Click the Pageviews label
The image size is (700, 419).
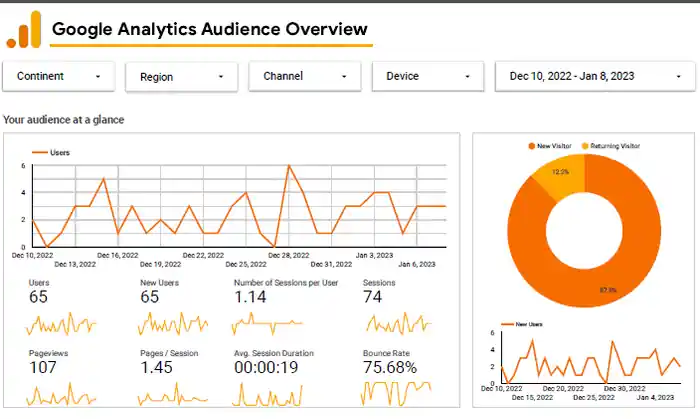pos(49,353)
